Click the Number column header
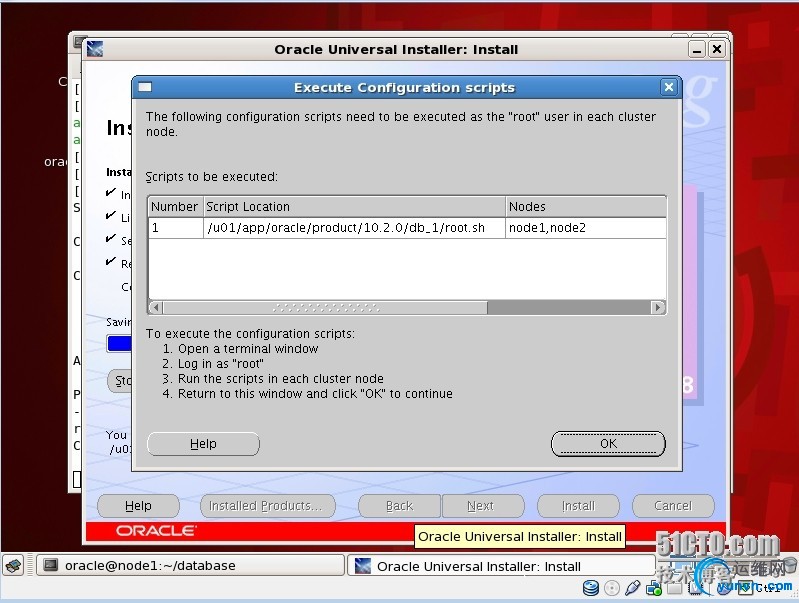 coord(176,206)
